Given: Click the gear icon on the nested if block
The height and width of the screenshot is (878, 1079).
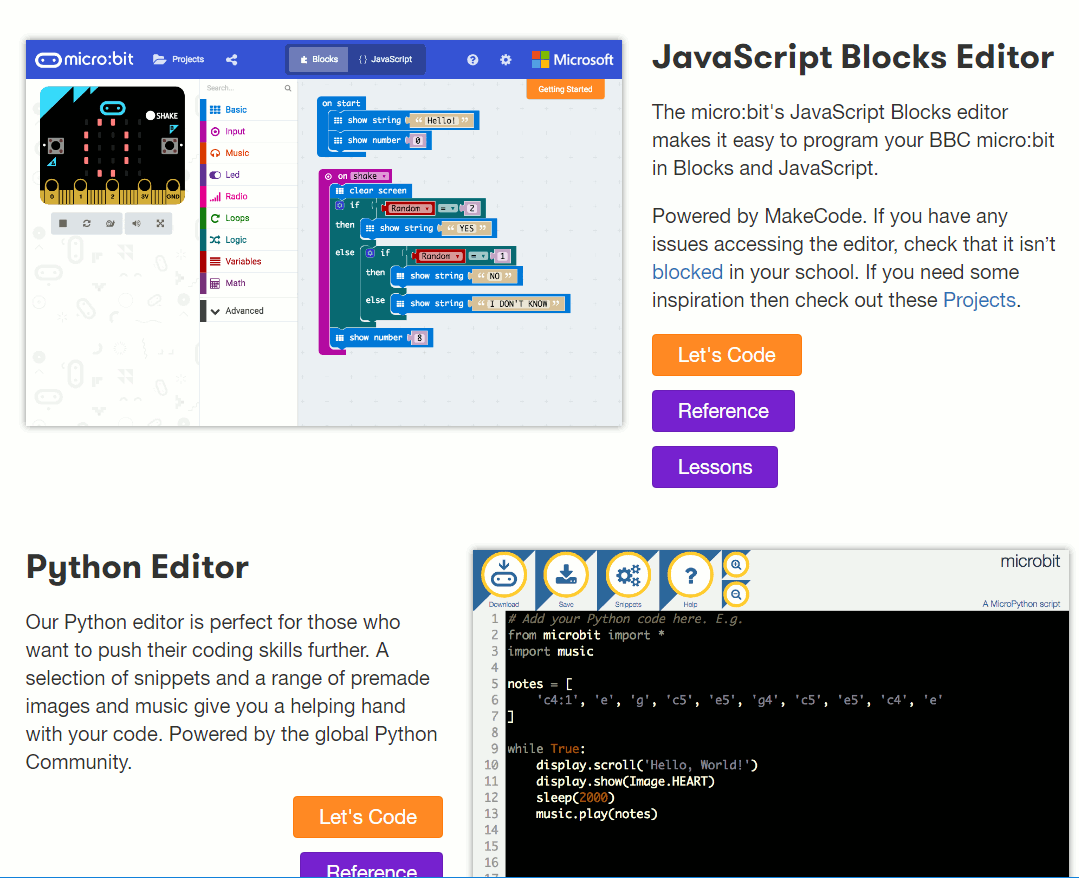Looking at the screenshot, I should 370,253.
